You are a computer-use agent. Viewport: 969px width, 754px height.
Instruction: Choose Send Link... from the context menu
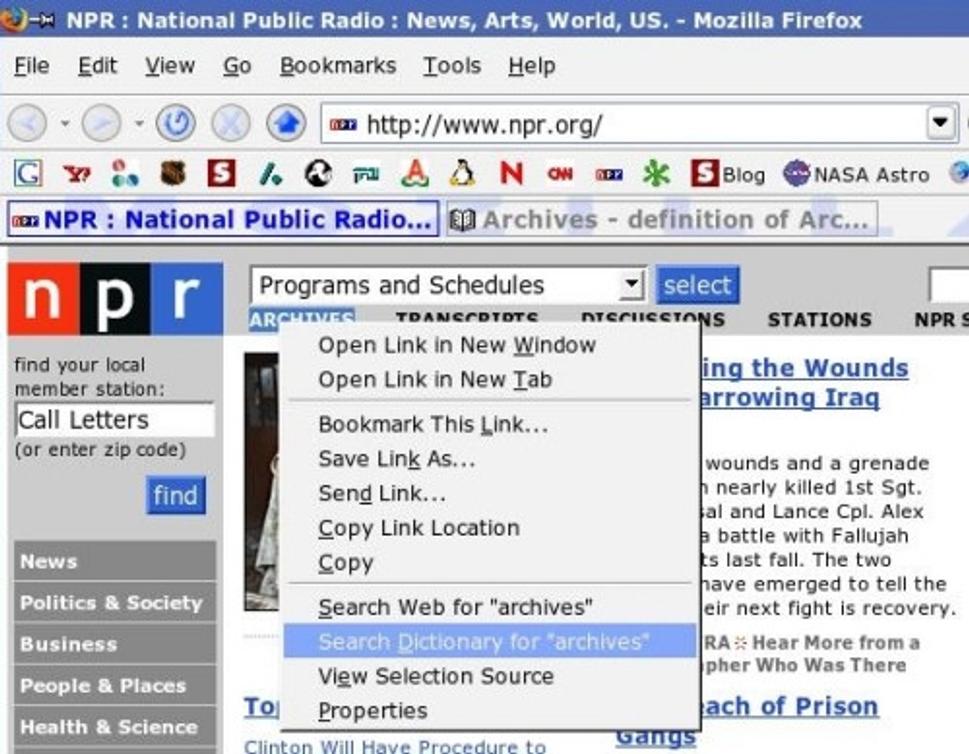click(x=491, y=494)
